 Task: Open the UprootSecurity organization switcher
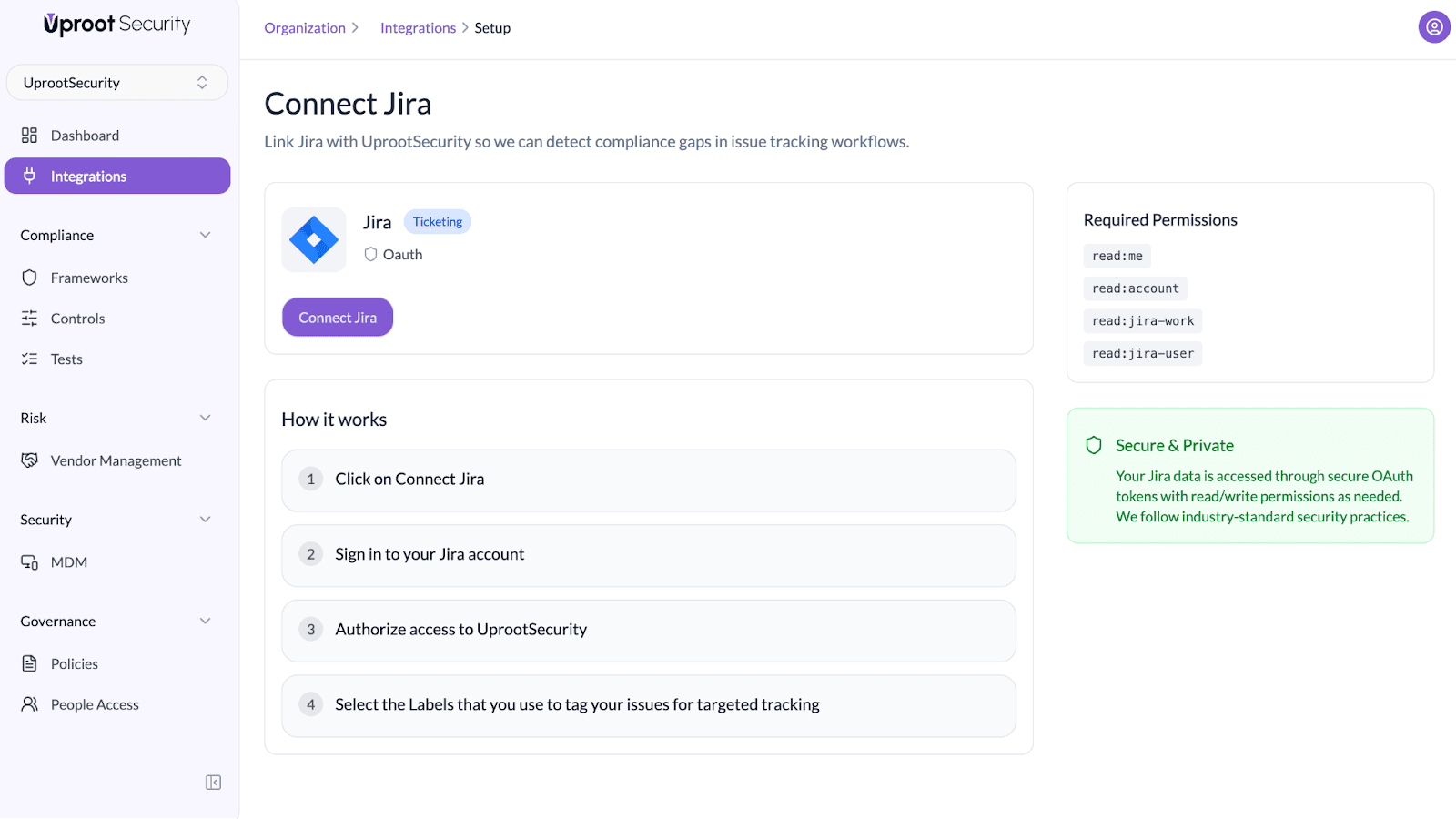click(x=116, y=83)
